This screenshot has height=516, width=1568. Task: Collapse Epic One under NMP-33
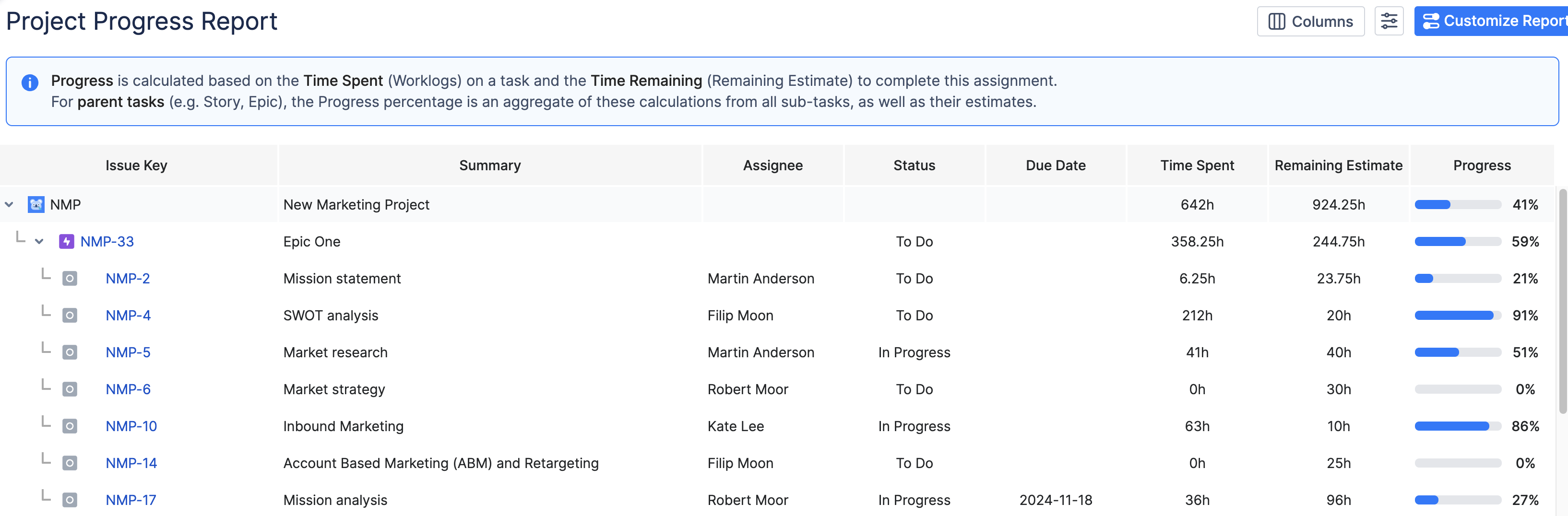(39, 241)
